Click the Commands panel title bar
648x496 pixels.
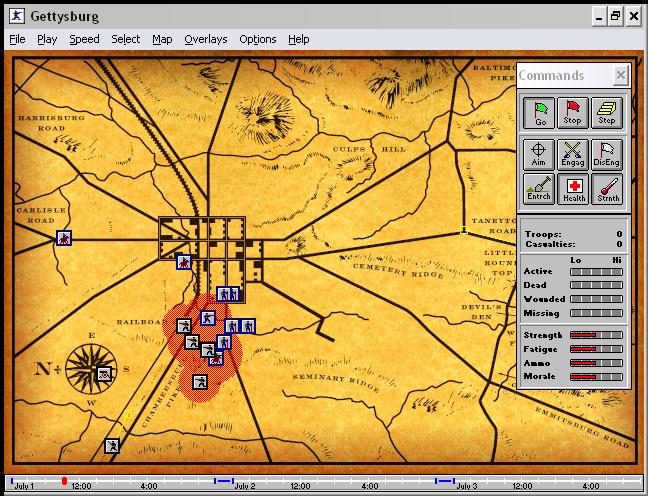[565, 75]
